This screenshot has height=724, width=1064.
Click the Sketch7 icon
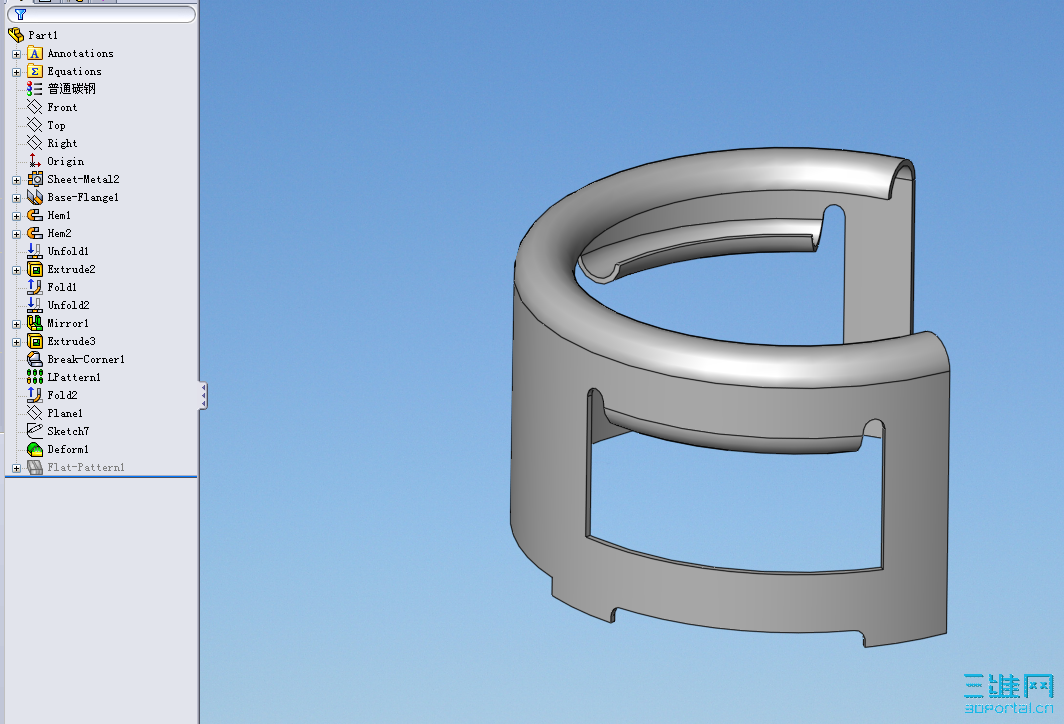tap(35, 431)
